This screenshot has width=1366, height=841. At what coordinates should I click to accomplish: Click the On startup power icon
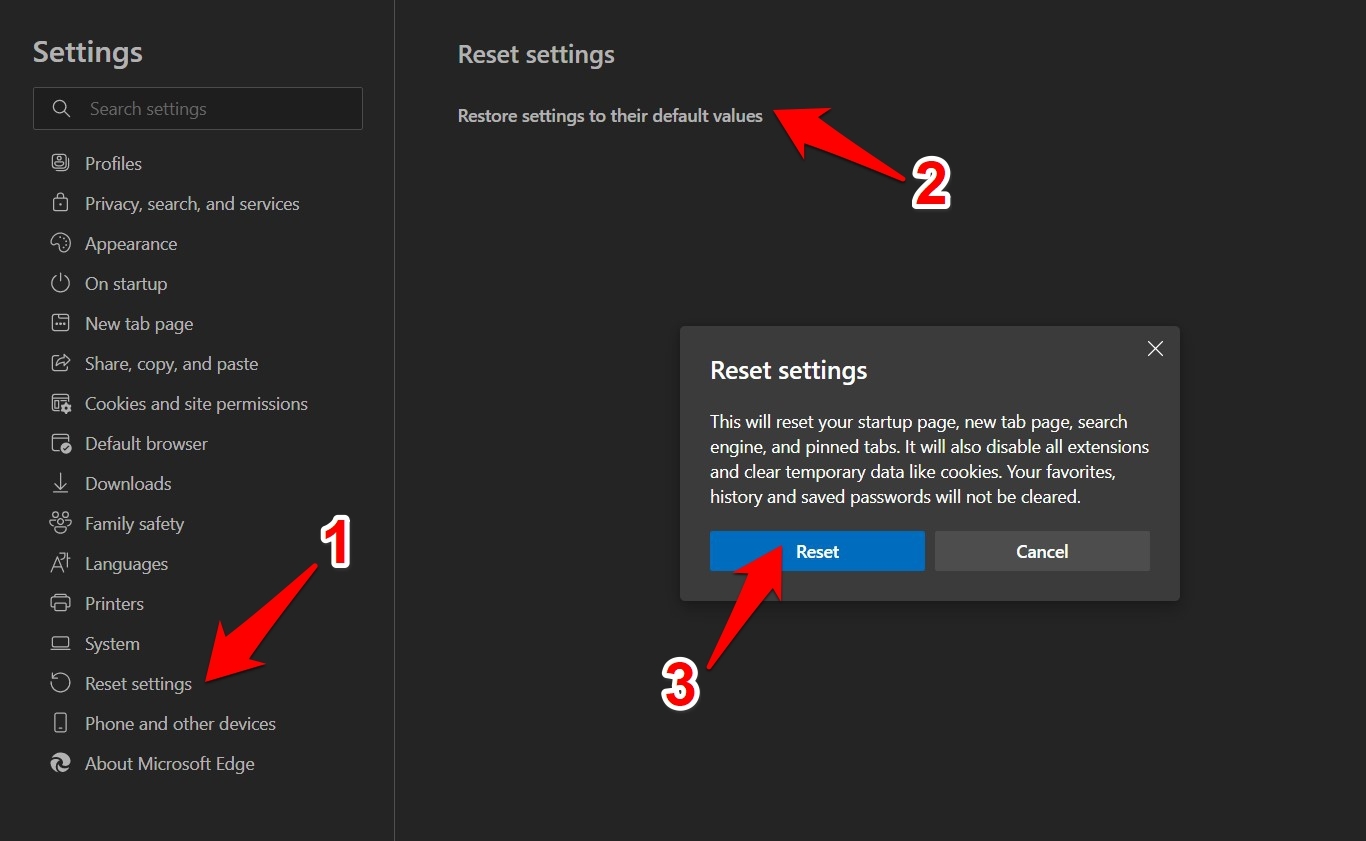[60, 283]
